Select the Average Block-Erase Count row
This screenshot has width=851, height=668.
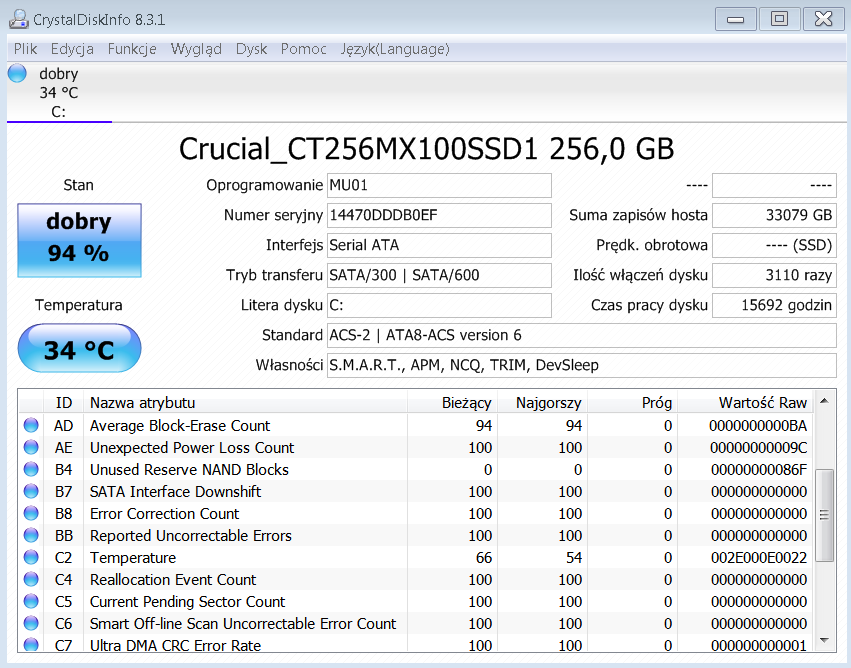click(417, 425)
